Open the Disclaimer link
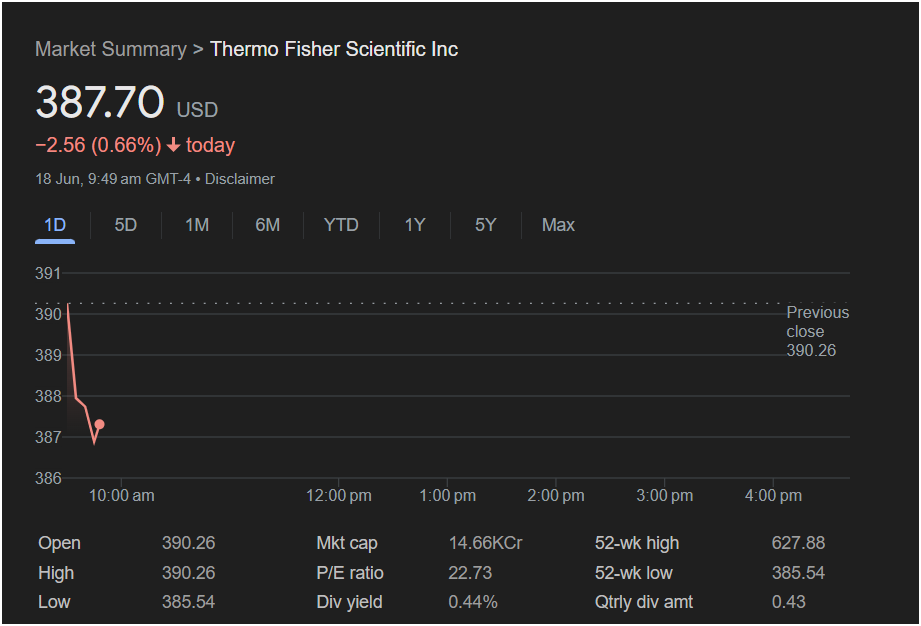 coord(240,179)
